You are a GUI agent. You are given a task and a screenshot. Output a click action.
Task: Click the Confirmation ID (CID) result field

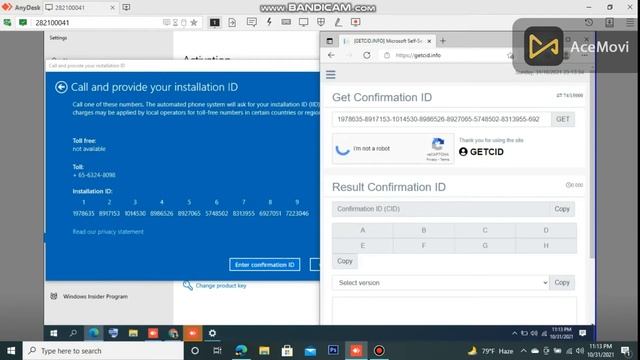coord(441,209)
